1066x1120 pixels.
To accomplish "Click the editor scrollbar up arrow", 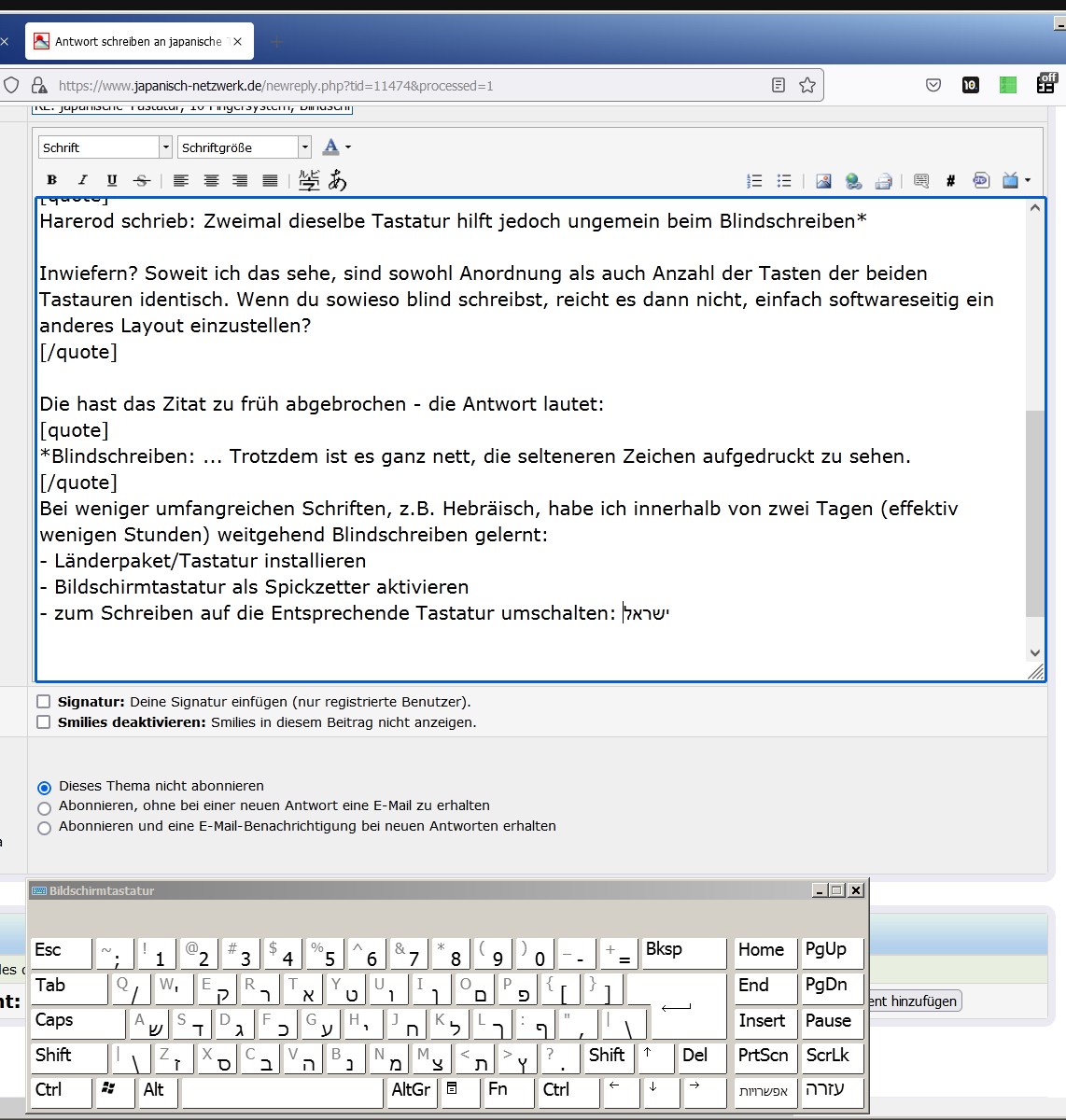I will tap(1034, 207).
